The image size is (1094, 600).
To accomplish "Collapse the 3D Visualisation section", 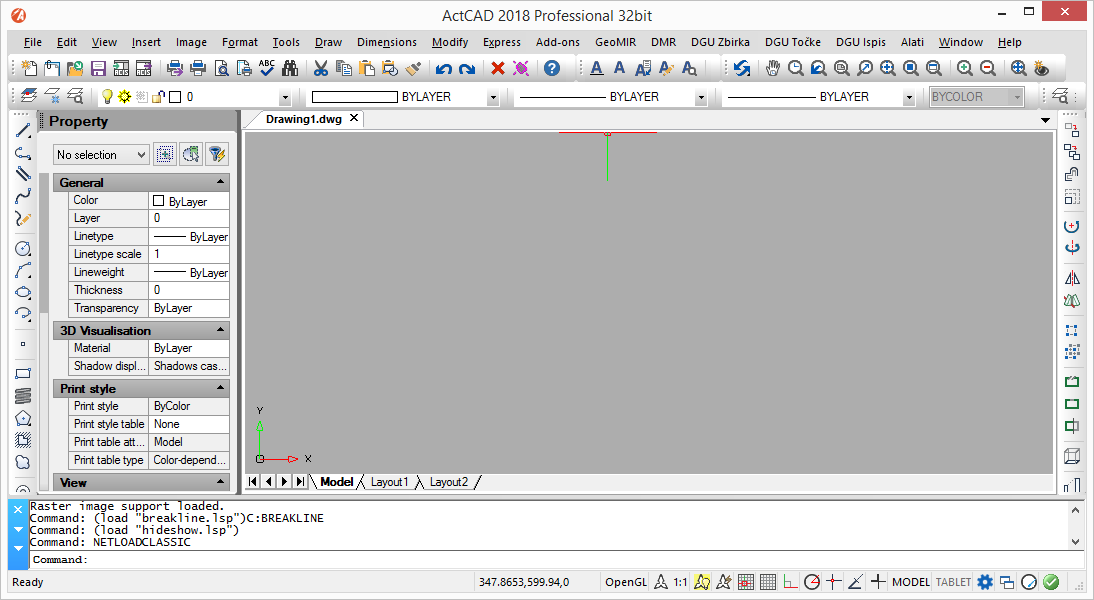I will [x=220, y=329].
